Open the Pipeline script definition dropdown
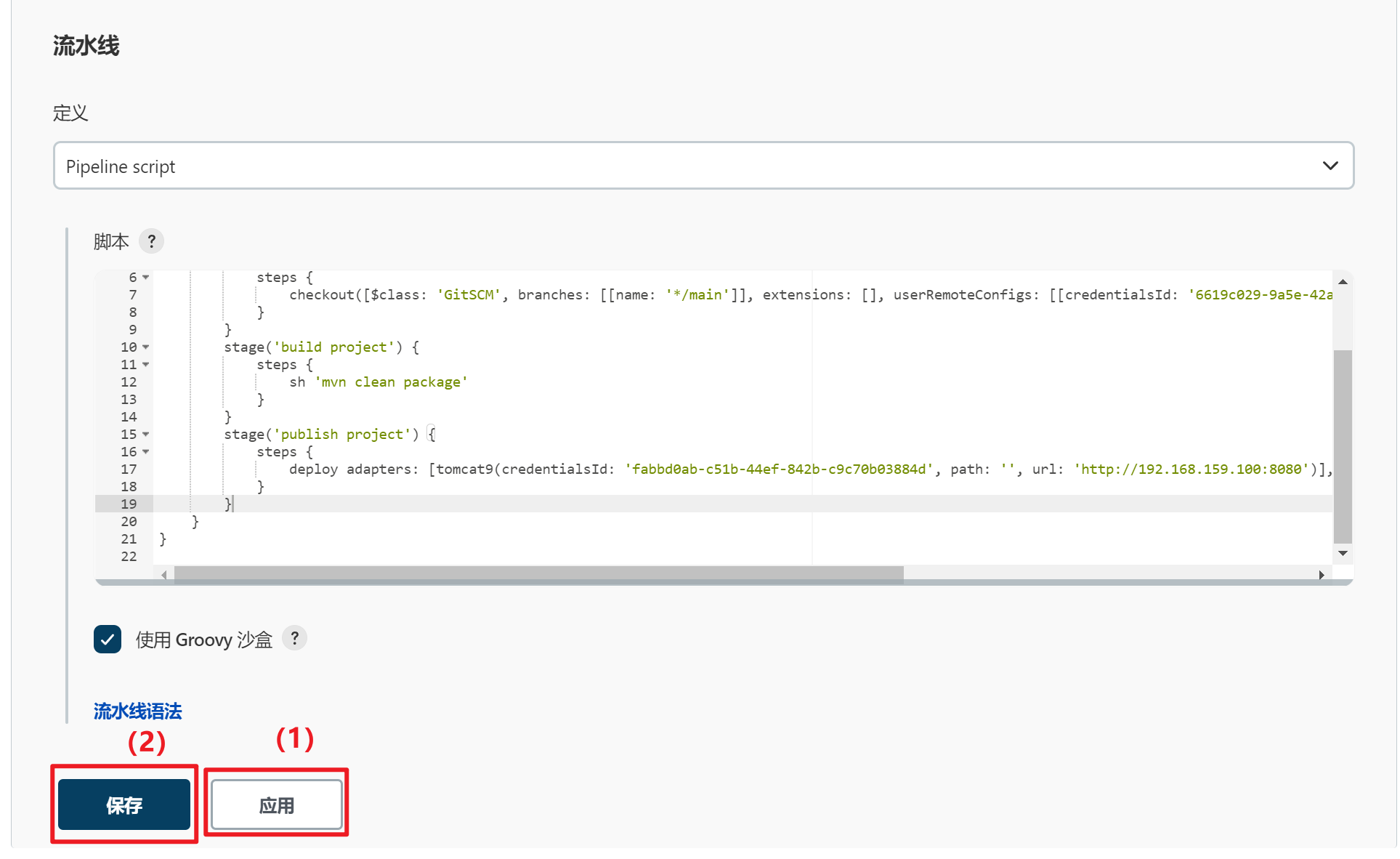This screenshot has width=1400, height=859. (703, 166)
